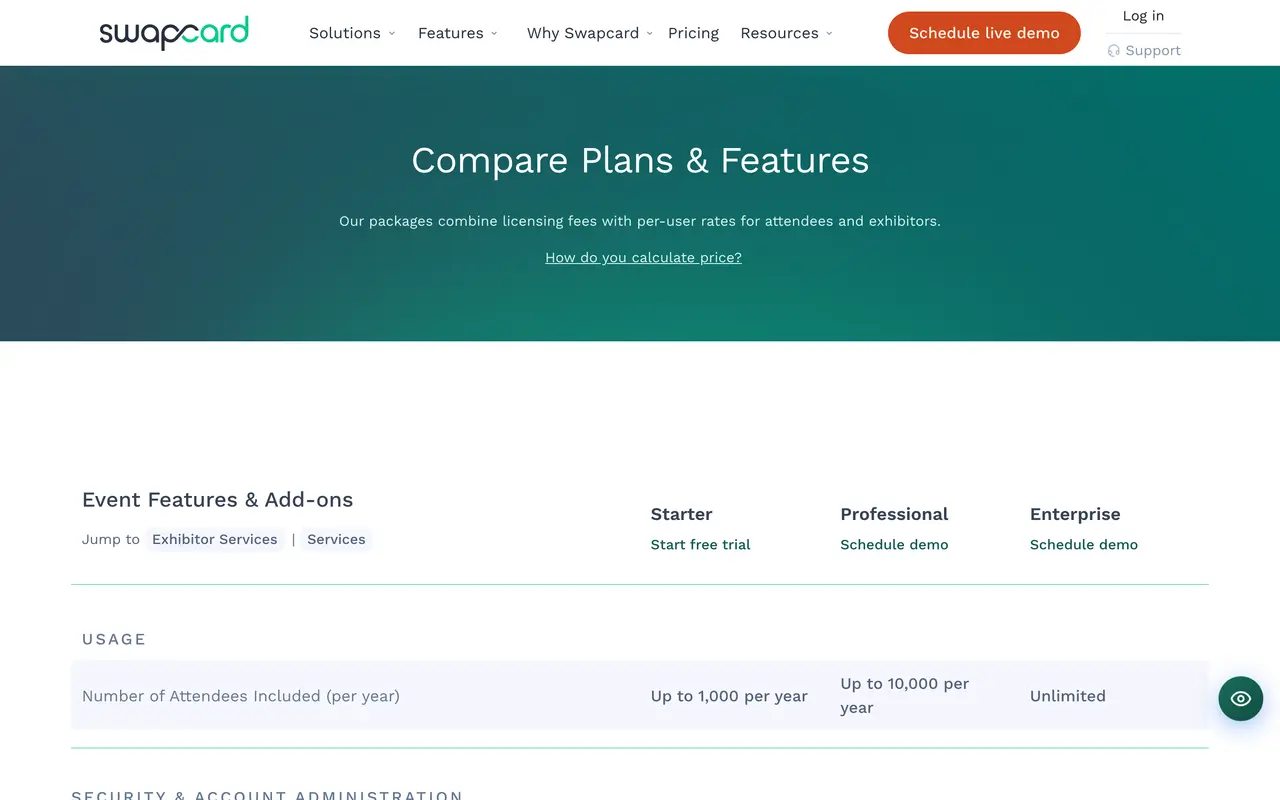1280x800 pixels.
Task: Open the Support link text
Action: 1153,51
